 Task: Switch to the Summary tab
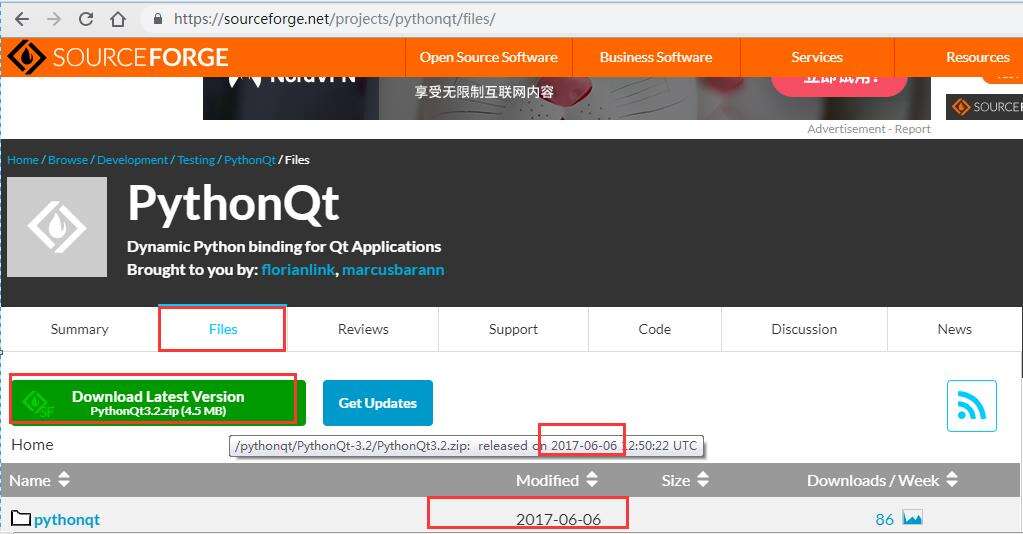[80, 329]
